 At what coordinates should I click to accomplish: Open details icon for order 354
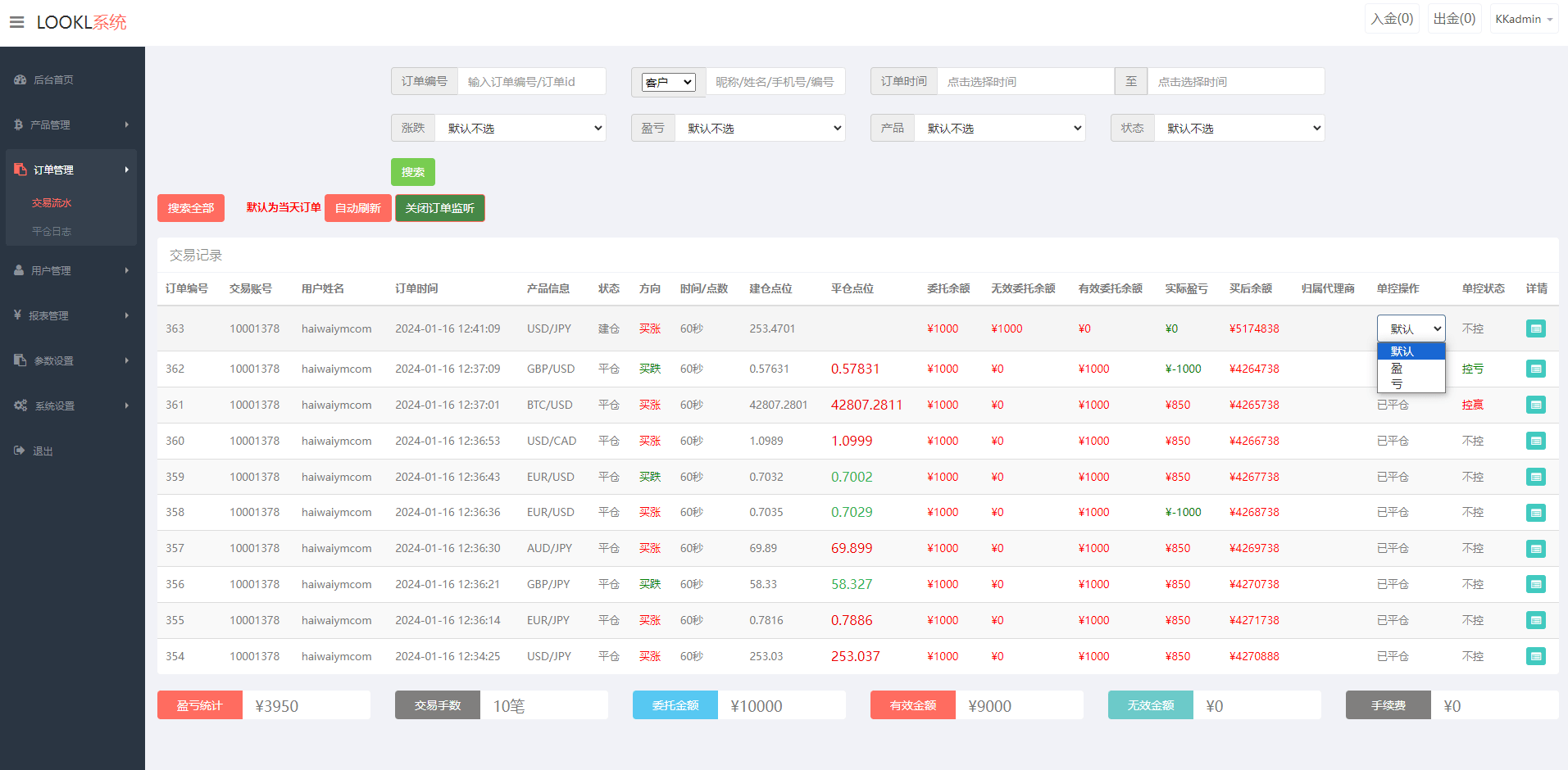(1535, 656)
